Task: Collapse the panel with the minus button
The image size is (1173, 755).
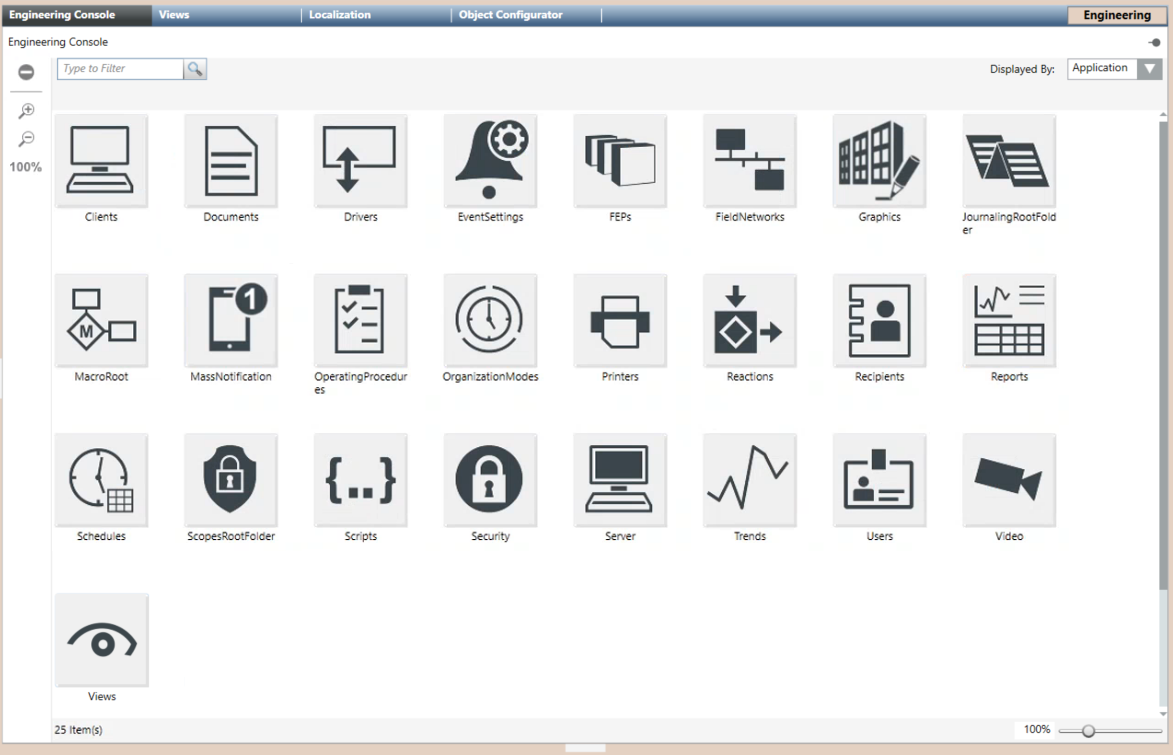Action: click(x=27, y=72)
